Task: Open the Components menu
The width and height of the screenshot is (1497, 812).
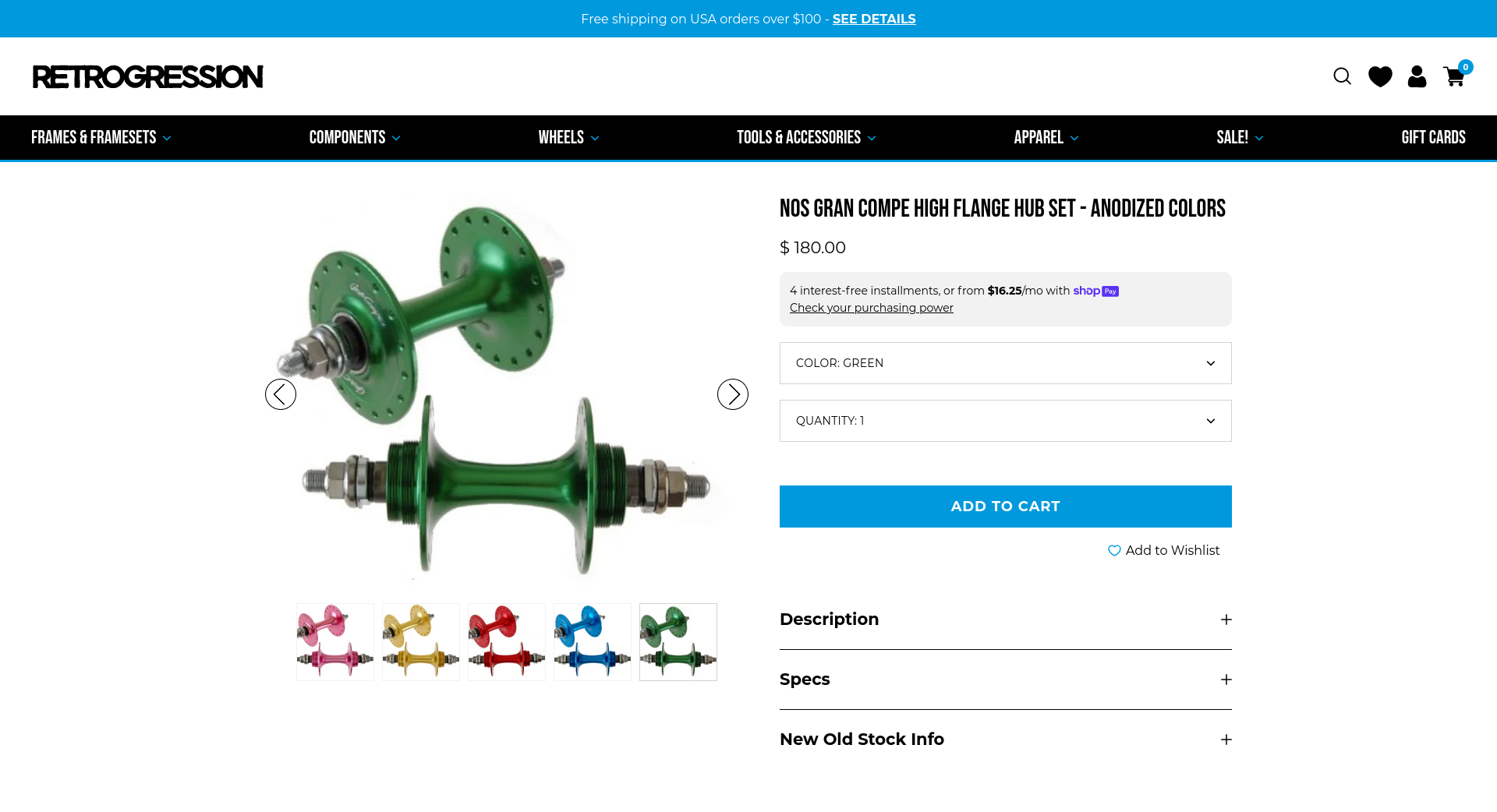Action: (x=355, y=137)
